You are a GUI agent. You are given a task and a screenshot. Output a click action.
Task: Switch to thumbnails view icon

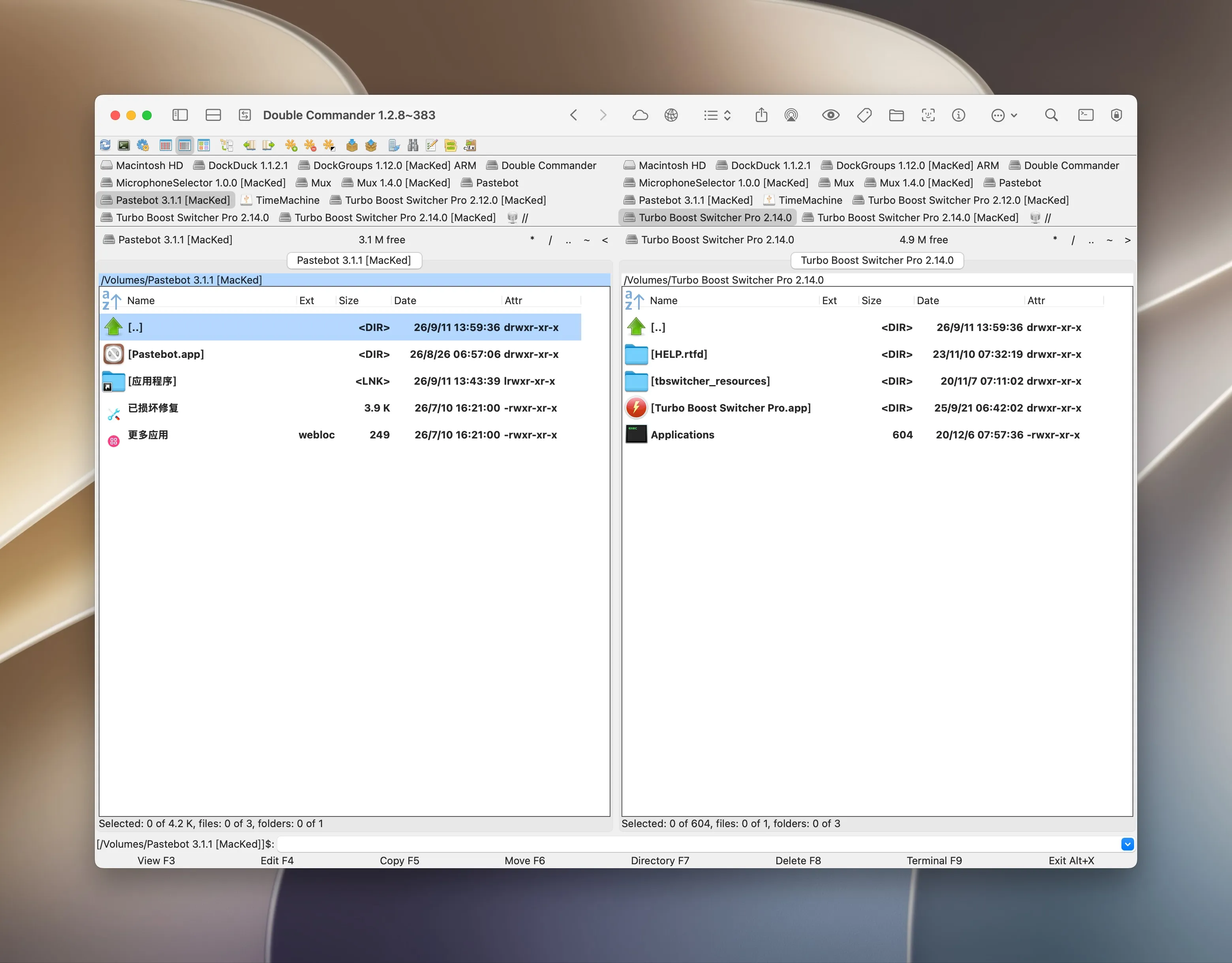click(204, 145)
